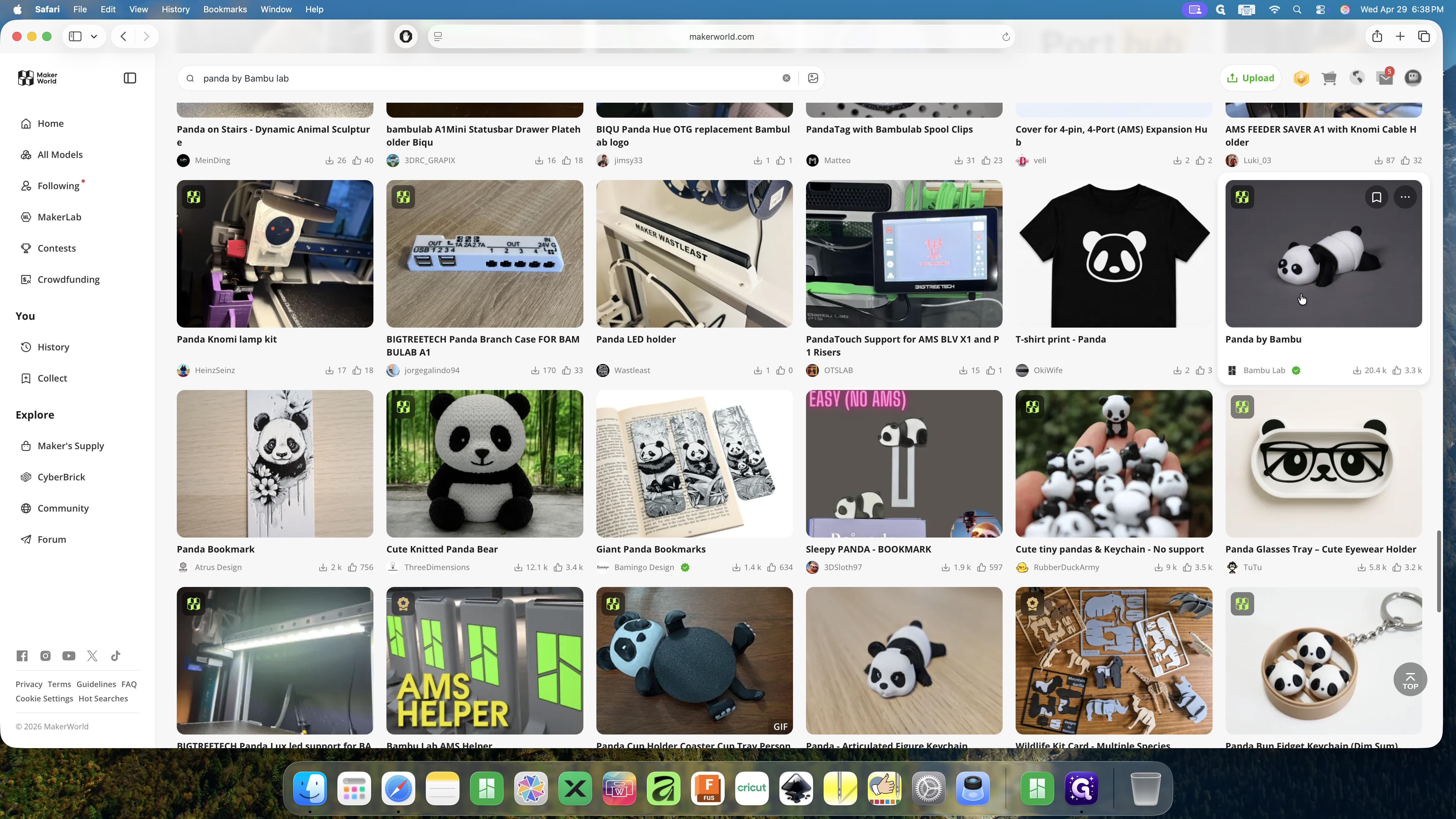Open Inkscape from the Dock
The height and width of the screenshot is (819, 1456).
[x=796, y=788]
